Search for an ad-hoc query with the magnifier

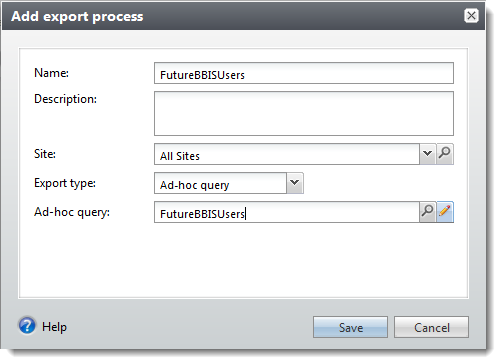pyautogui.click(x=427, y=212)
